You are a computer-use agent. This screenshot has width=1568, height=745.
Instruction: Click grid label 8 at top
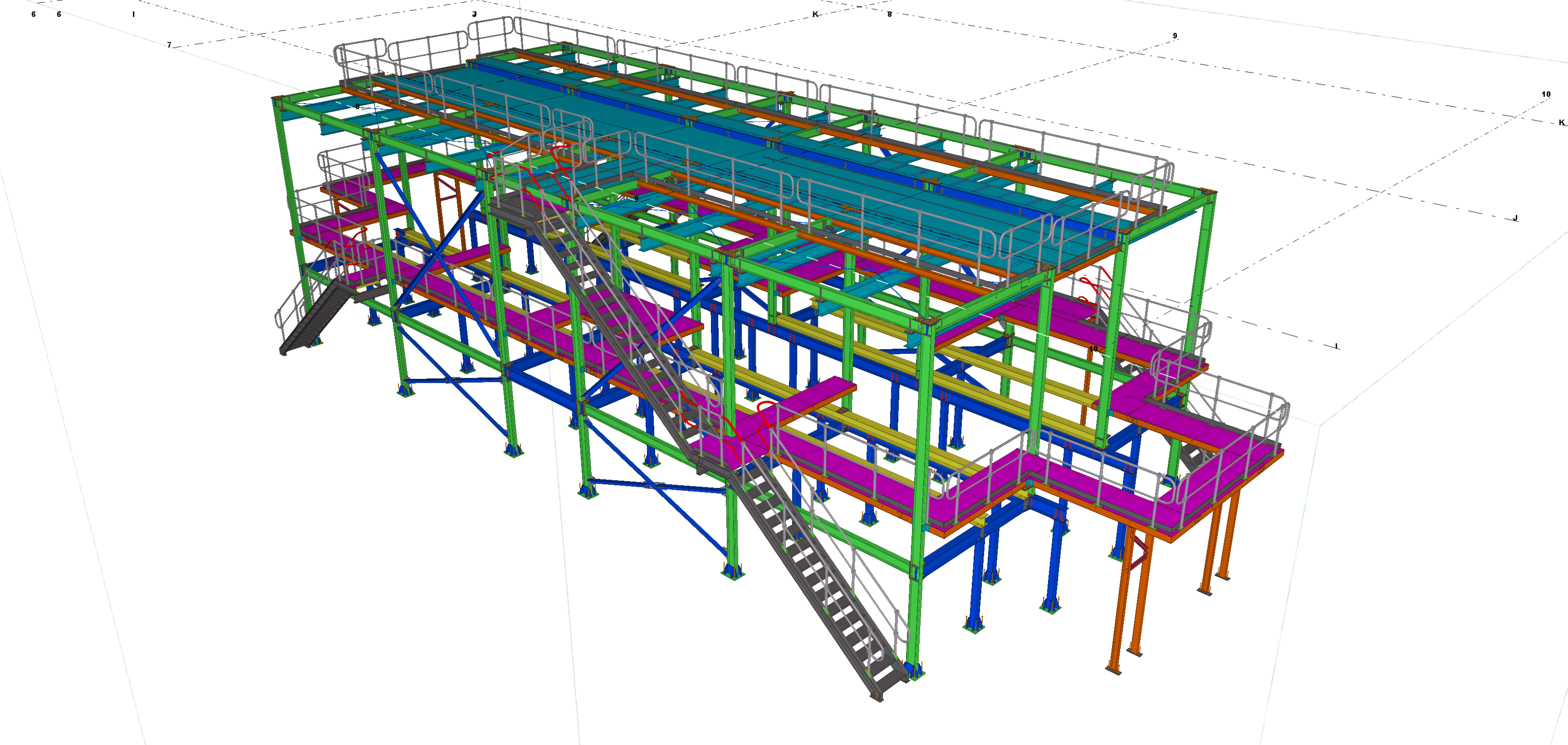pos(889,14)
